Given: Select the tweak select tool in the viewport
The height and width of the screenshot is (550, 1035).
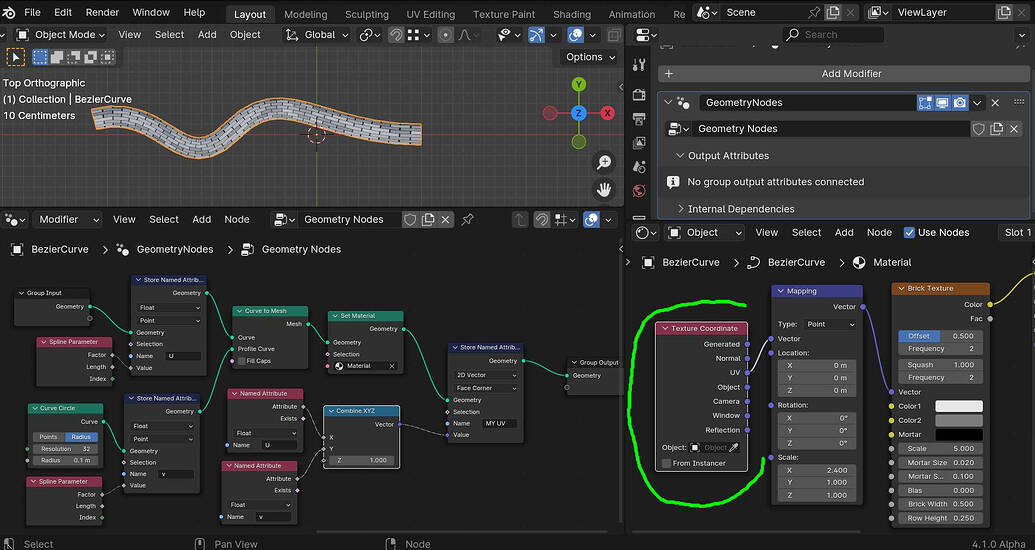Looking at the screenshot, I should [x=15, y=57].
